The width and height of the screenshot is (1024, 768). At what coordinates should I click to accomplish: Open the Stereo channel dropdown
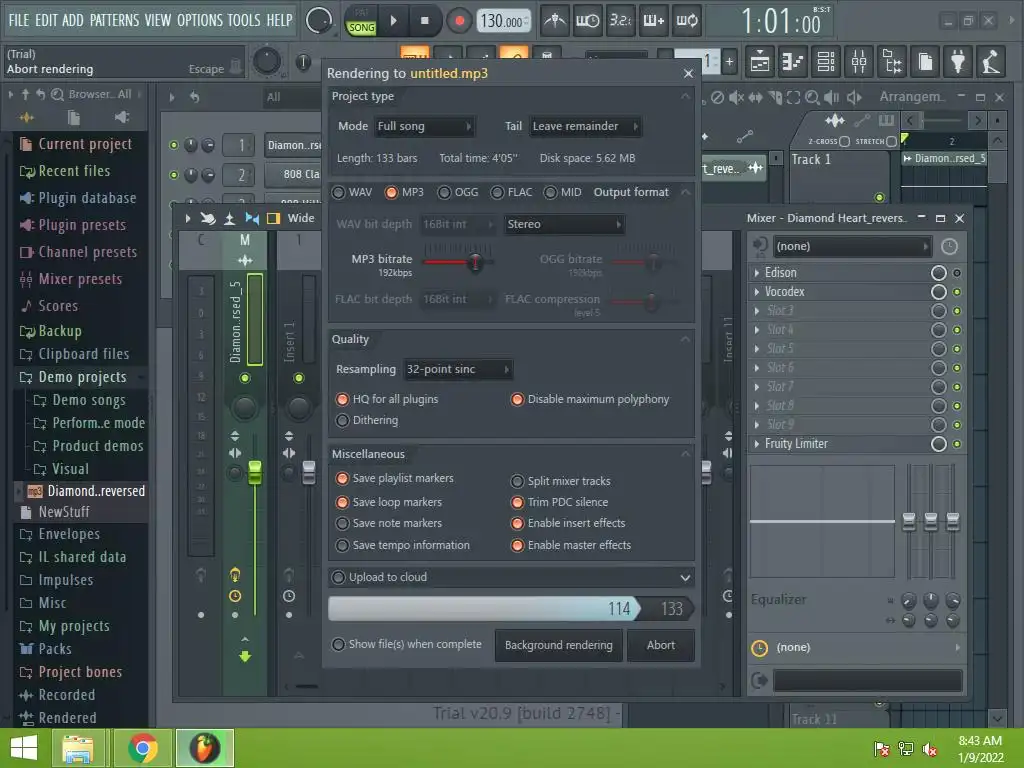coord(564,225)
